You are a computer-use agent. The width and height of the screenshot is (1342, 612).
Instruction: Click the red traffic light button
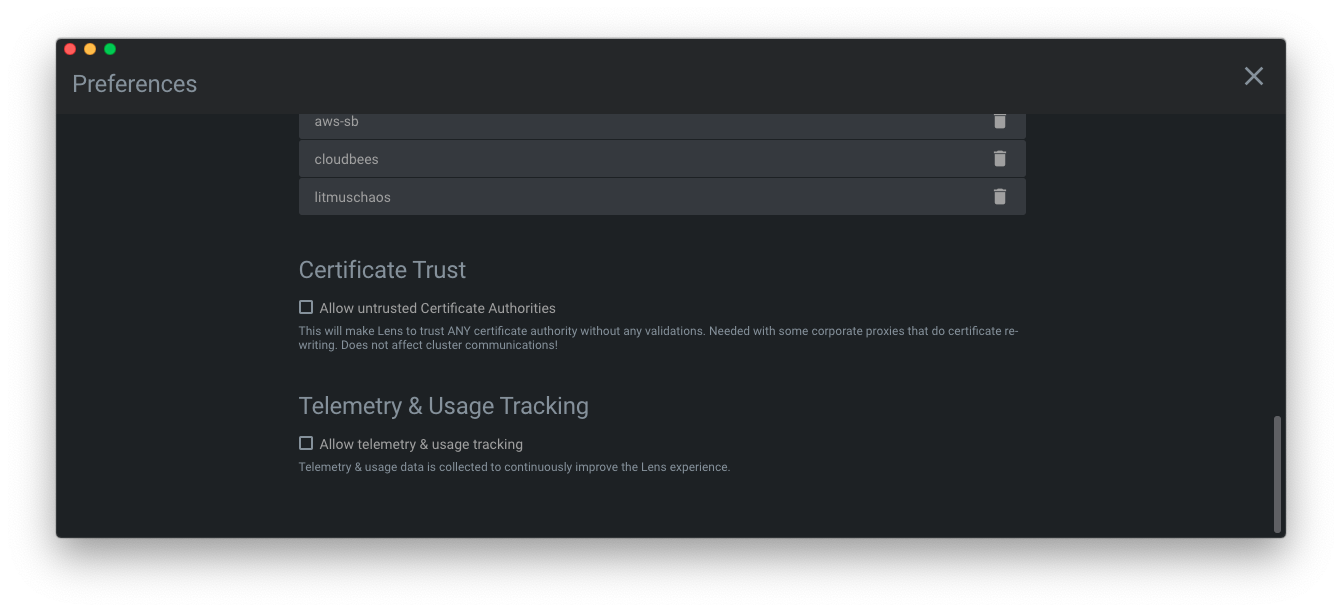tap(69, 48)
